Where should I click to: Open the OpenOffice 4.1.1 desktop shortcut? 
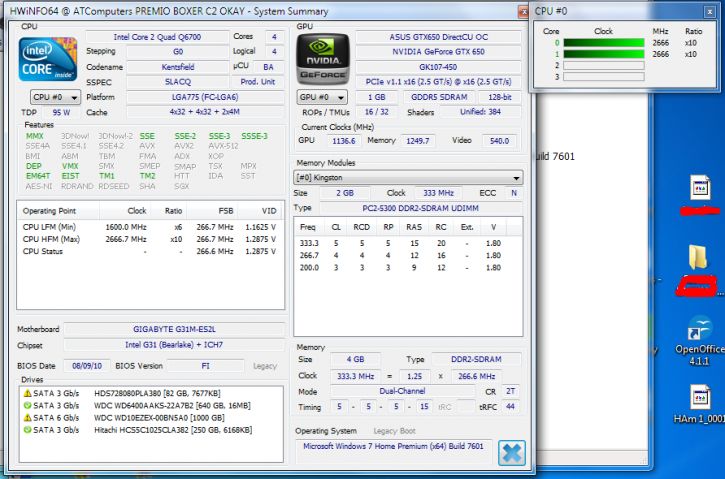[x=700, y=341]
